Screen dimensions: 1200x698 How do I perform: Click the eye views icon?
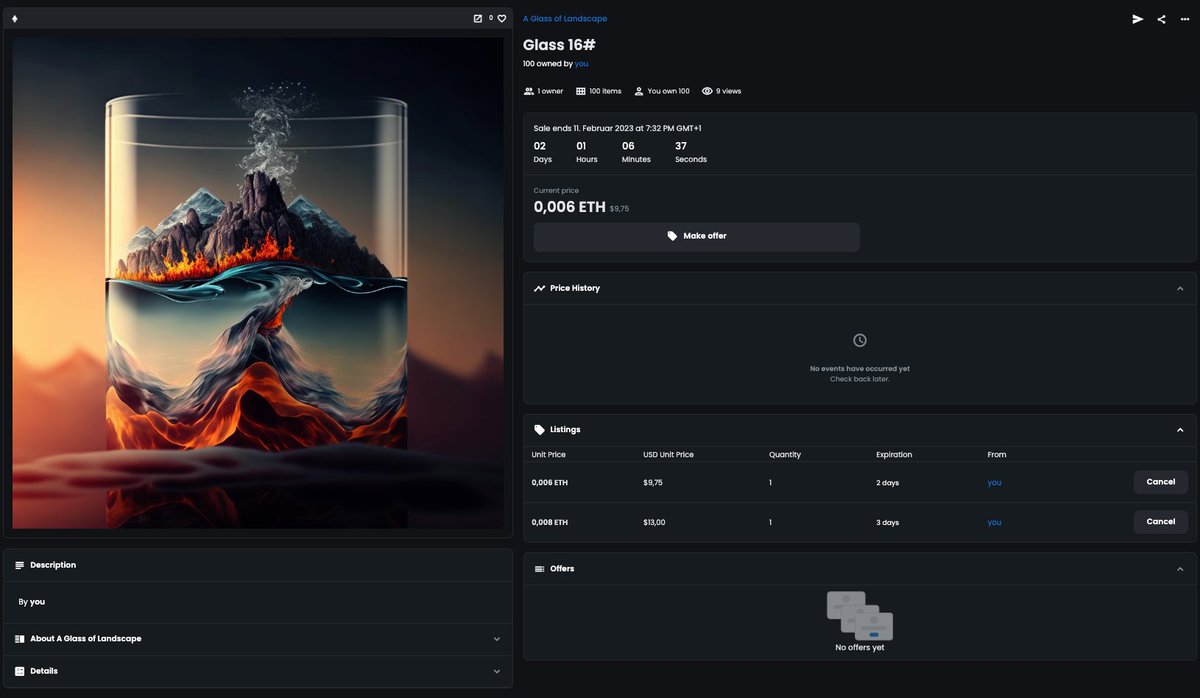(707, 91)
